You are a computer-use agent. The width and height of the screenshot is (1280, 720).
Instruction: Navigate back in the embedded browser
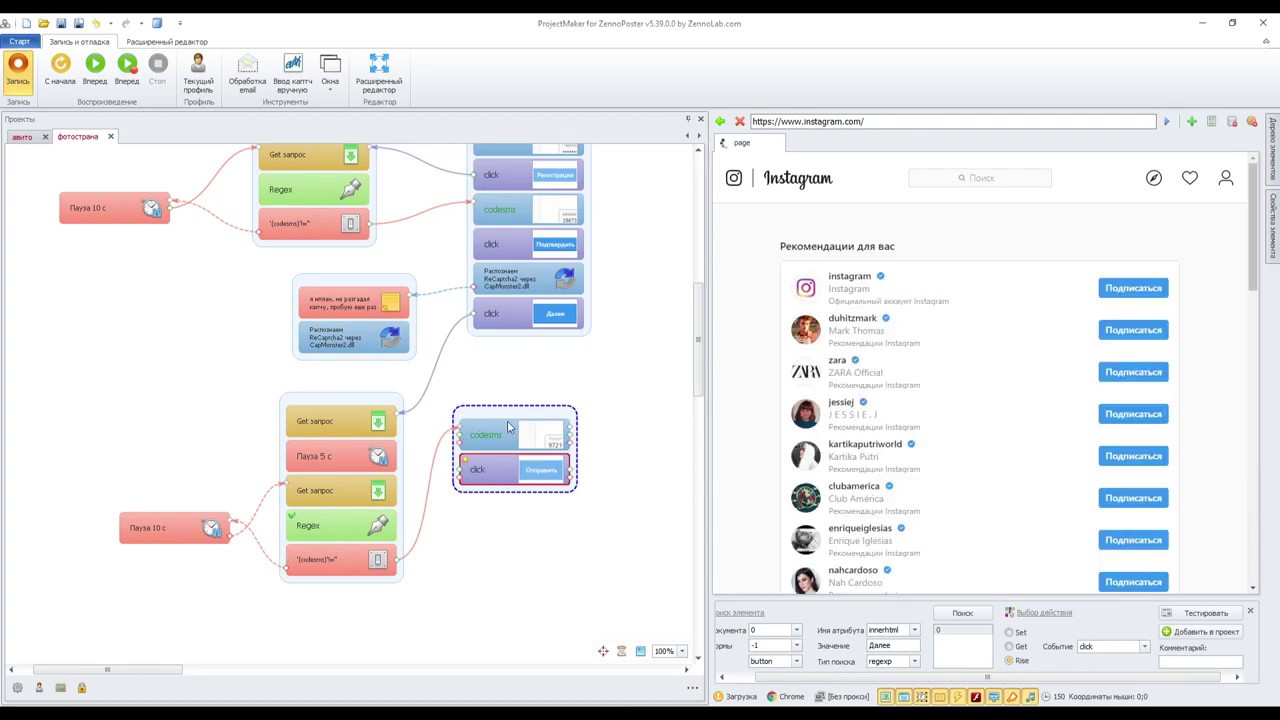click(720, 122)
